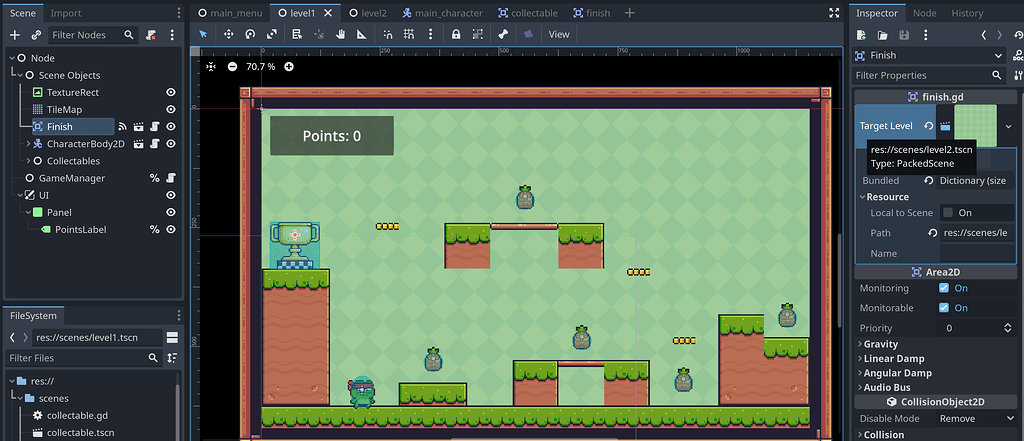This screenshot has width=1024, height=441.
Task: Activate the Scale Mode tool
Action: (x=271, y=34)
